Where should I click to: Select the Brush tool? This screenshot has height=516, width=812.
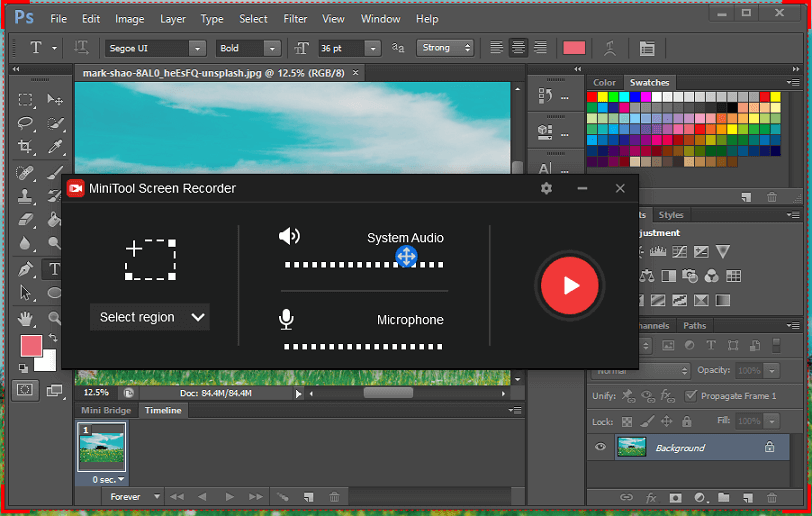click(x=54, y=172)
